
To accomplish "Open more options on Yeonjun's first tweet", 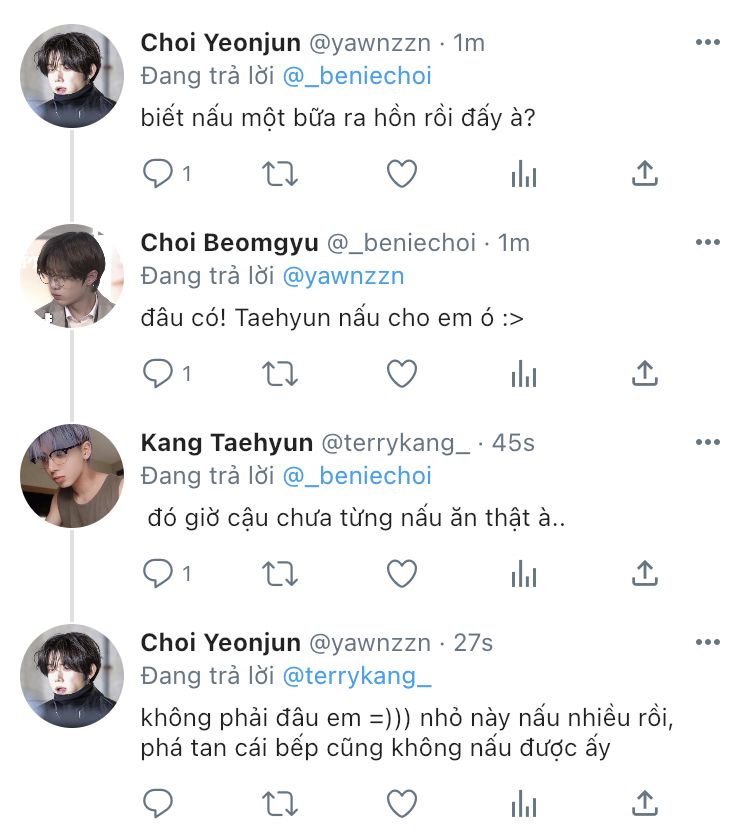I will (x=707, y=43).
